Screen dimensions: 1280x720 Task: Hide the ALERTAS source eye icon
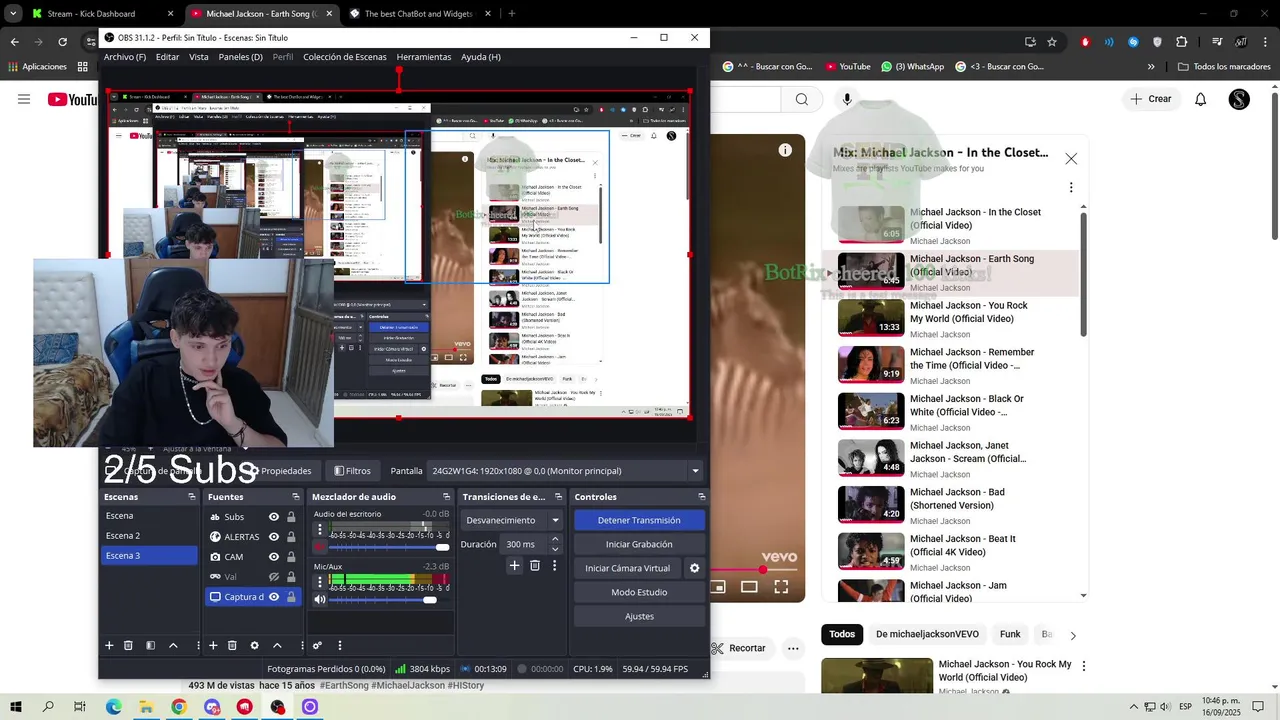(274, 537)
